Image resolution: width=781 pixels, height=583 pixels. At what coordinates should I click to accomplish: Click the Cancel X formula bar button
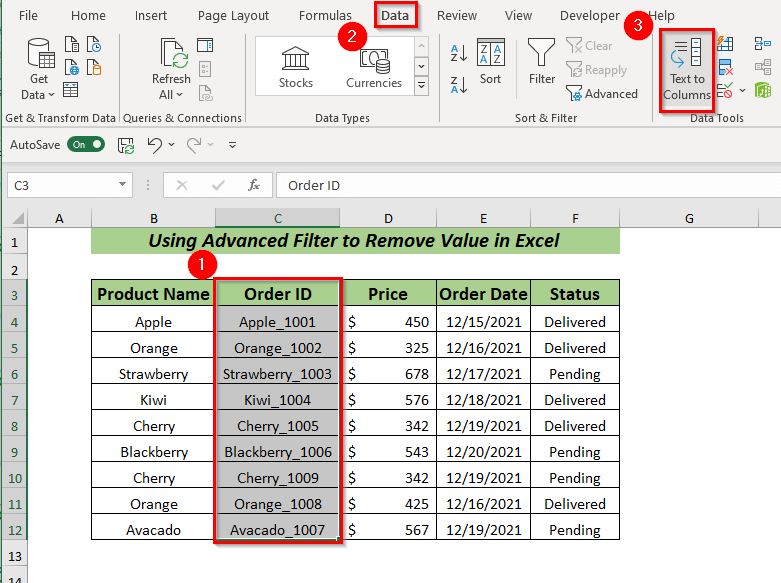coord(182,185)
